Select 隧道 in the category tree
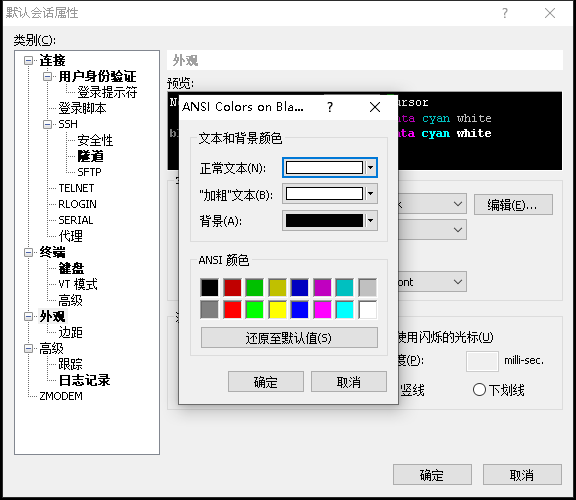This screenshot has height=500, width=576. coord(90,157)
